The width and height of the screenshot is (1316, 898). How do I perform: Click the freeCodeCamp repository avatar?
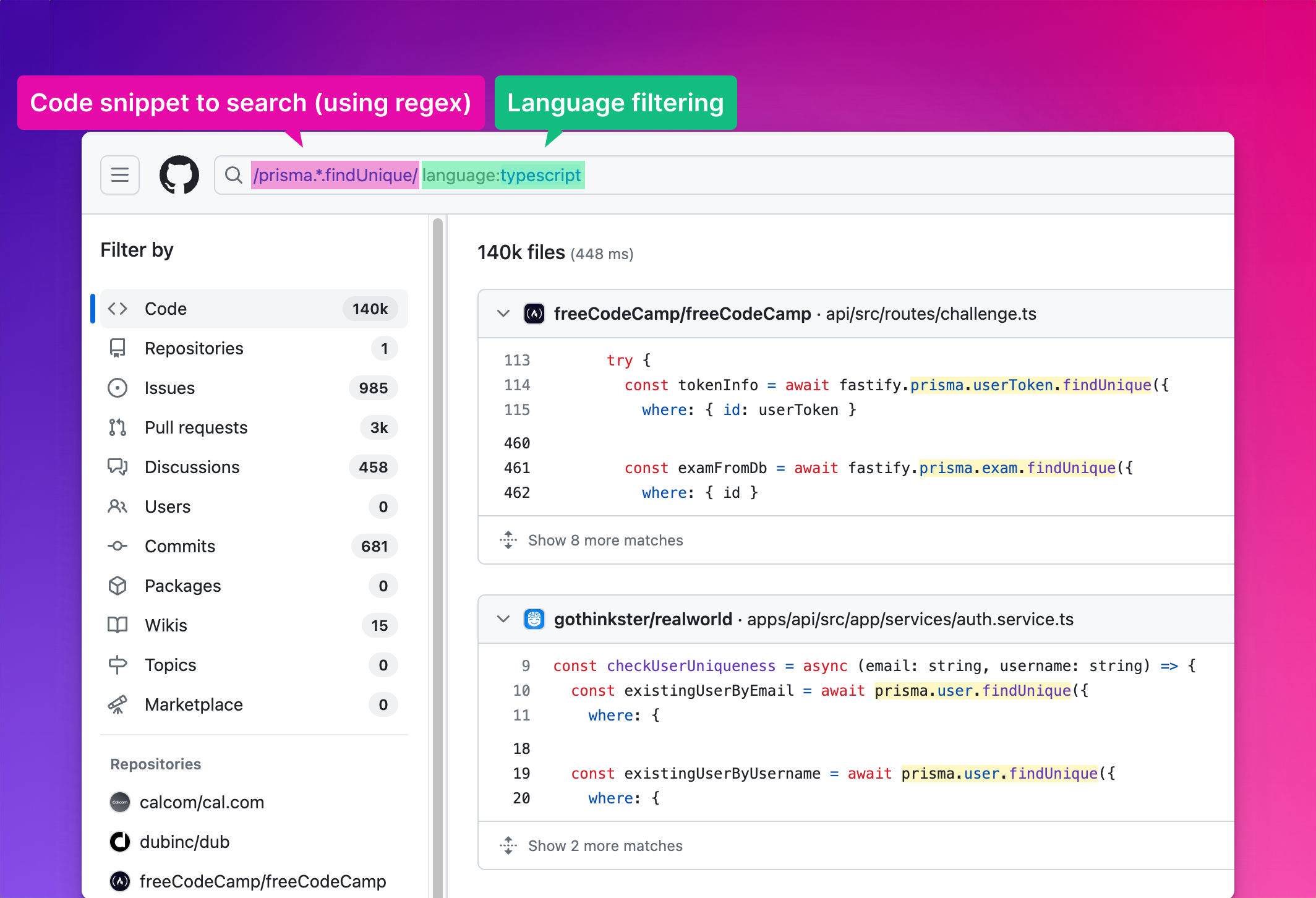tap(120, 881)
